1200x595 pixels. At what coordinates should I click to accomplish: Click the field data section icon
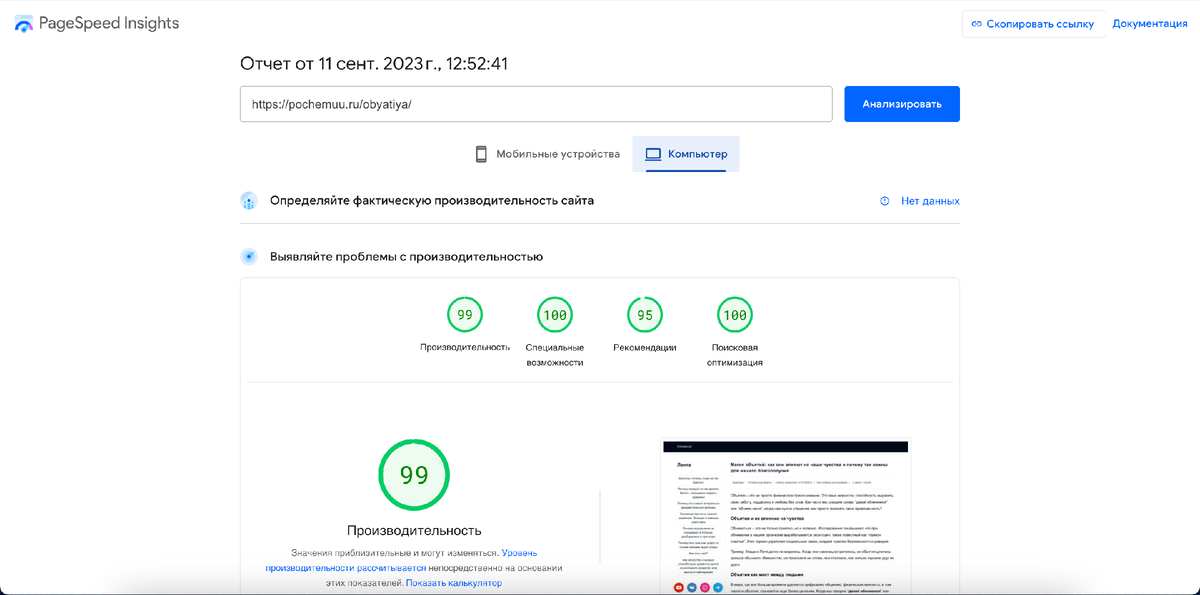pos(249,201)
